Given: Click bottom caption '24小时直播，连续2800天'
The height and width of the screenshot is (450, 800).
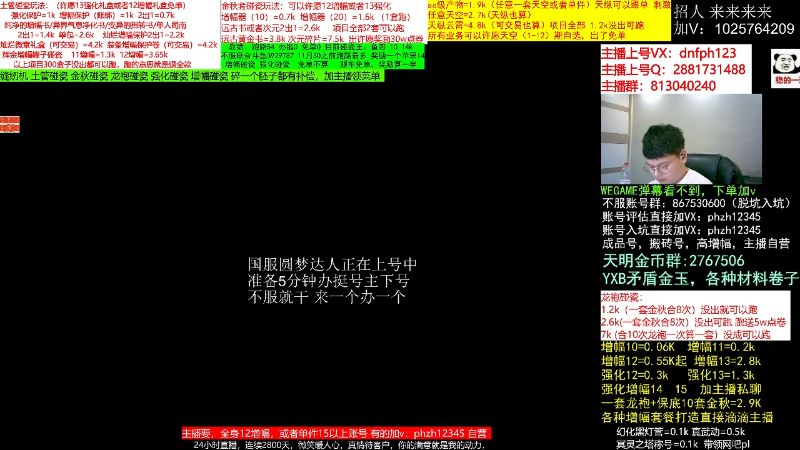Looking at the screenshot, I should click(x=338, y=445).
